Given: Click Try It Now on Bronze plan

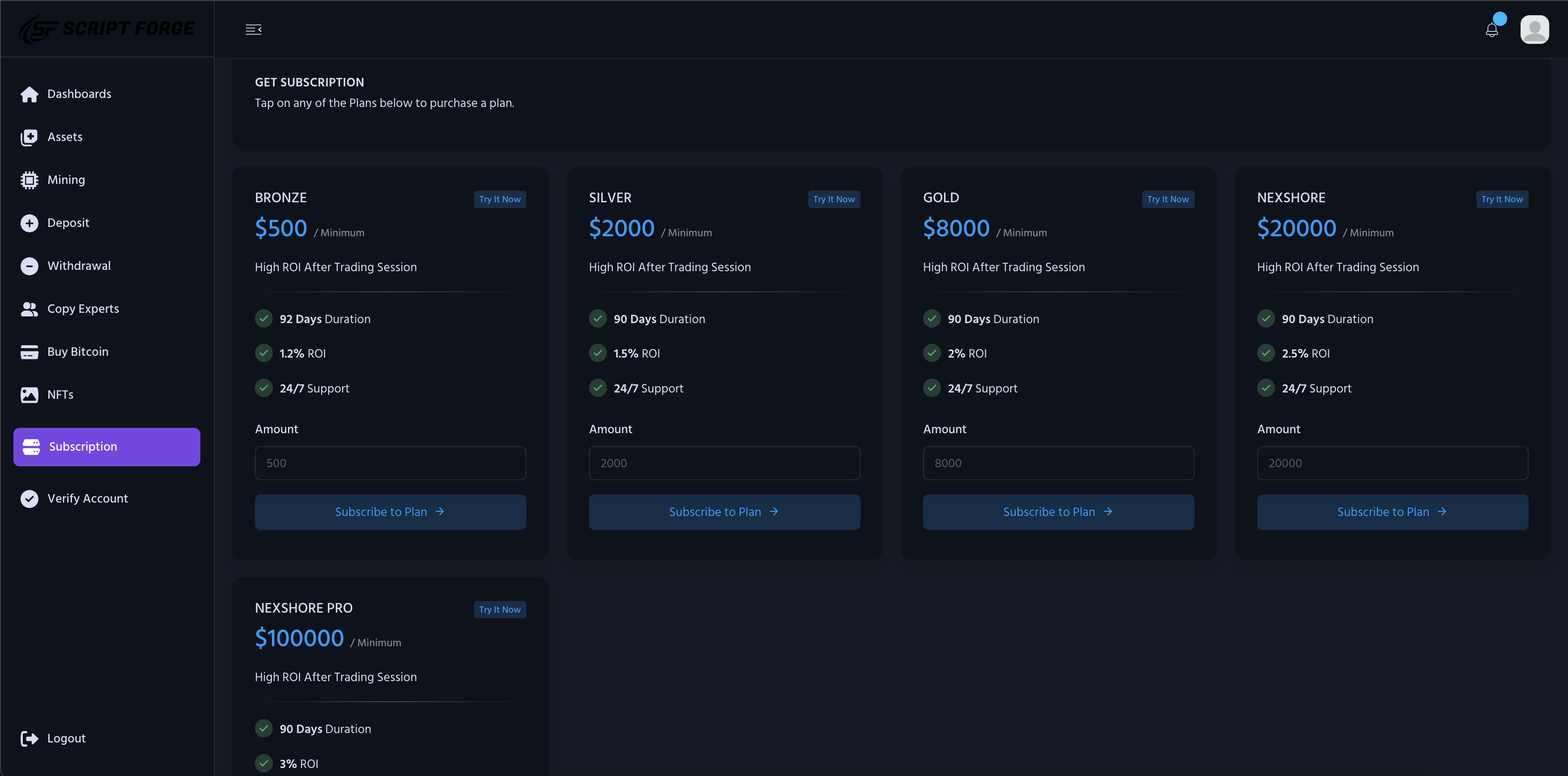Looking at the screenshot, I should click(499, 199).
